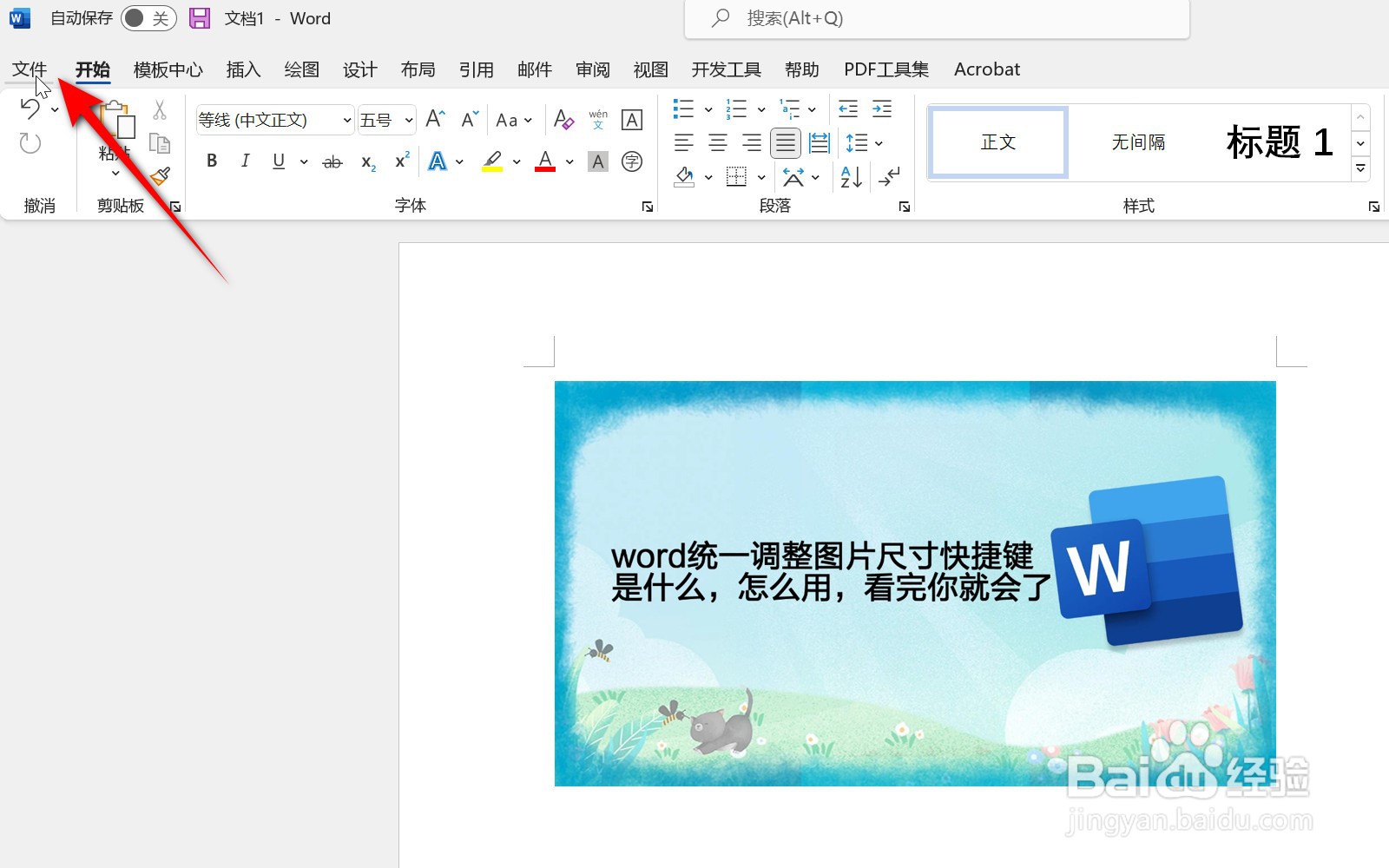Viewport: 1389px width, 868px height.
Task: Center align text
Action: pos(718,142)
